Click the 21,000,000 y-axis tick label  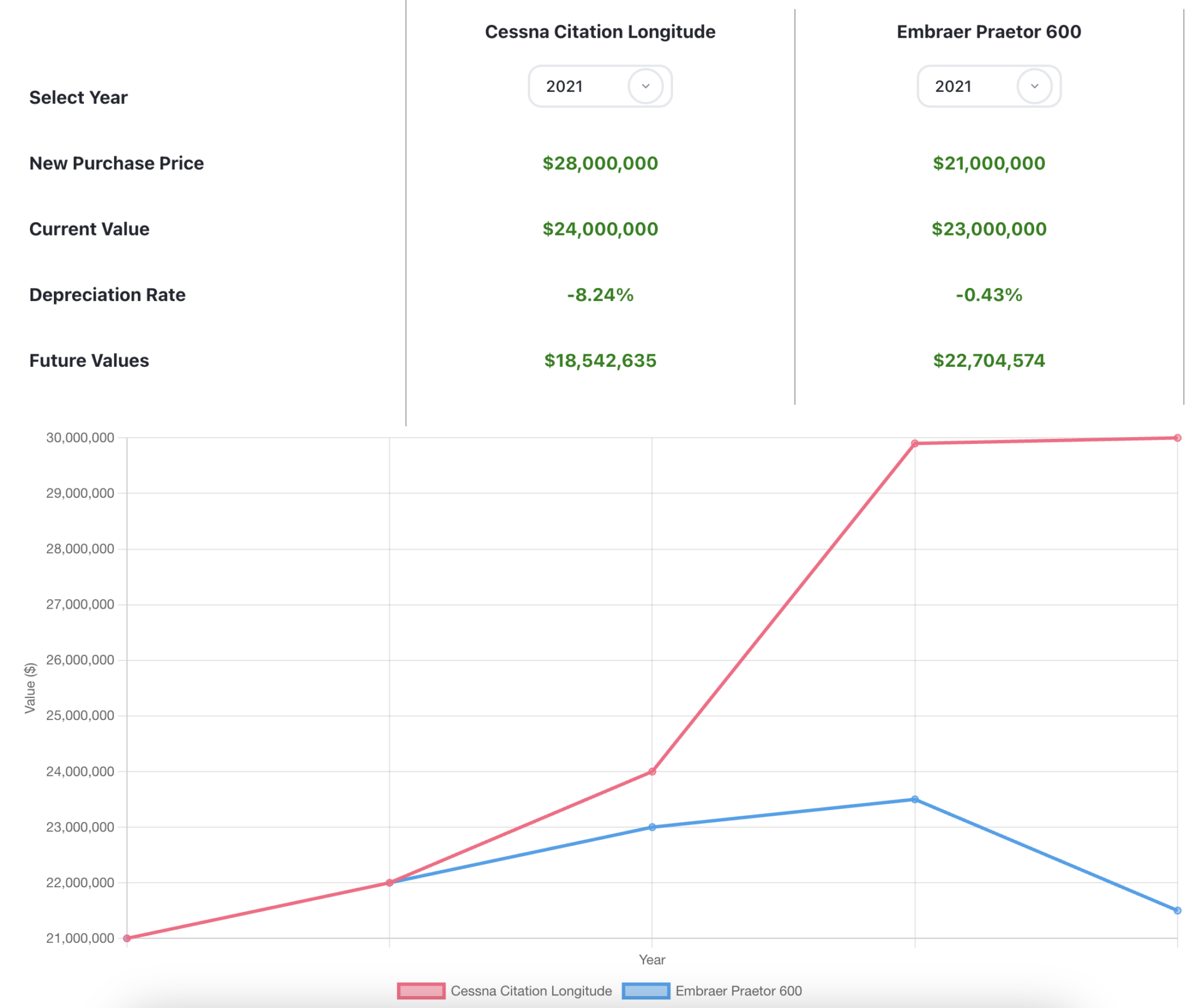(80, 938)
